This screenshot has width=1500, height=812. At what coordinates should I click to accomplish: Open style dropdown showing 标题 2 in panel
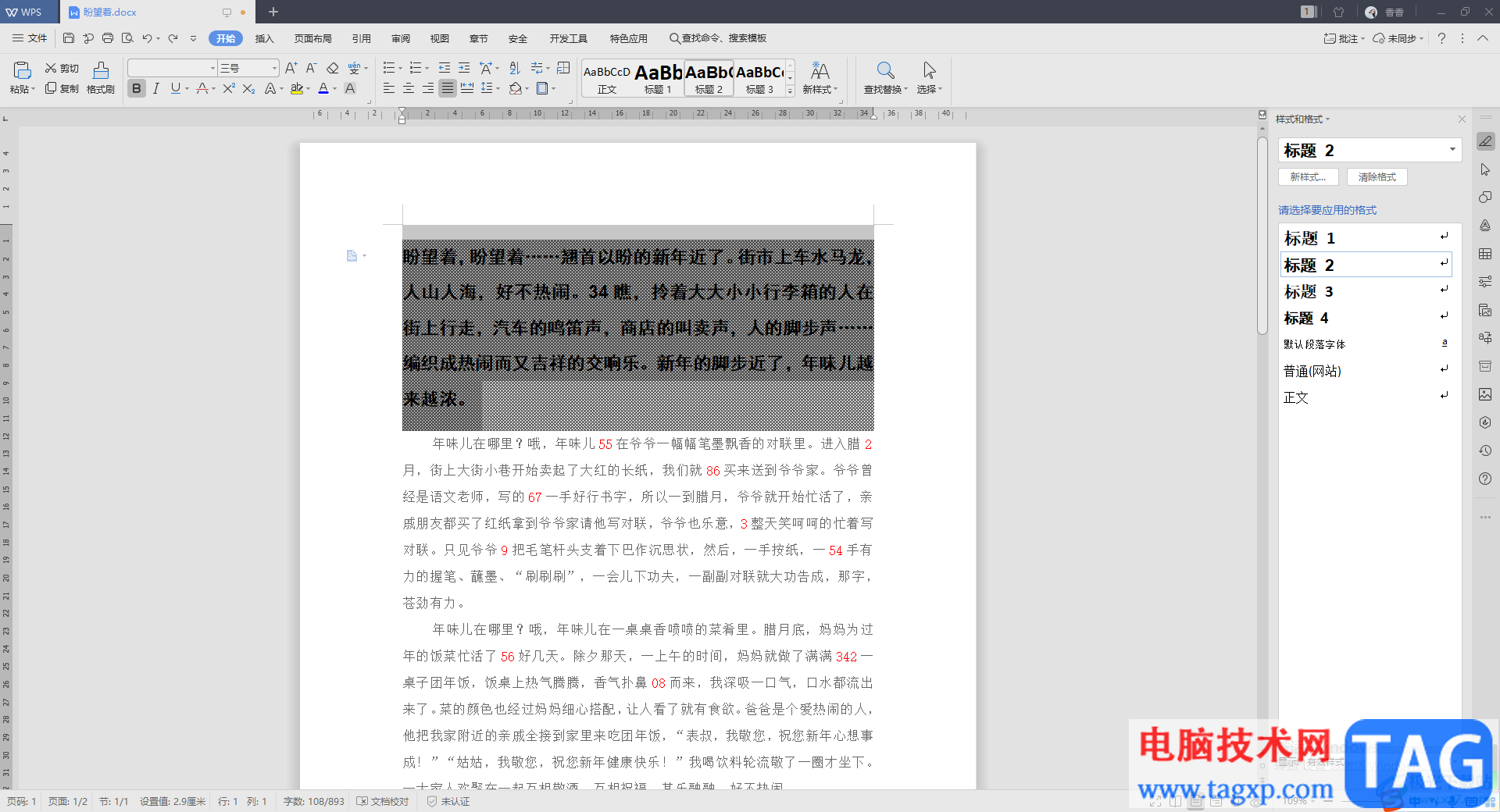tap(1452, 150)
